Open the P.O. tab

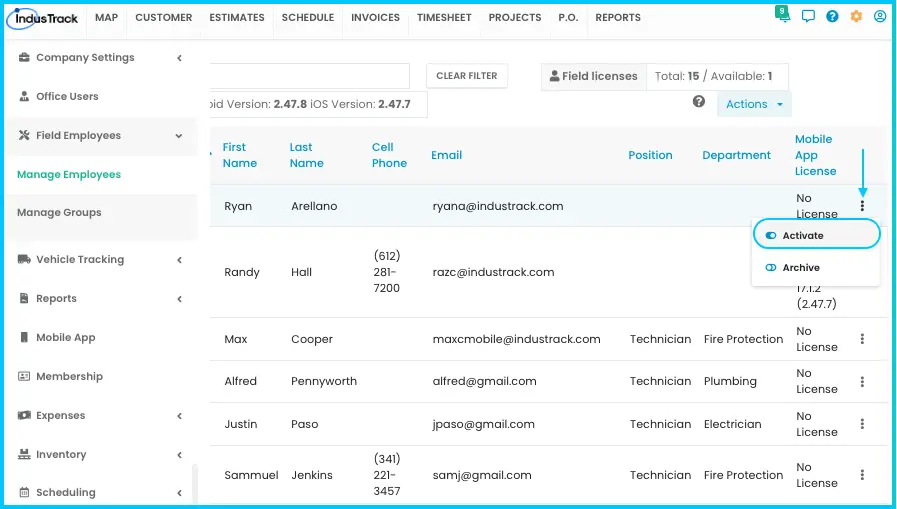coord(568,18)
